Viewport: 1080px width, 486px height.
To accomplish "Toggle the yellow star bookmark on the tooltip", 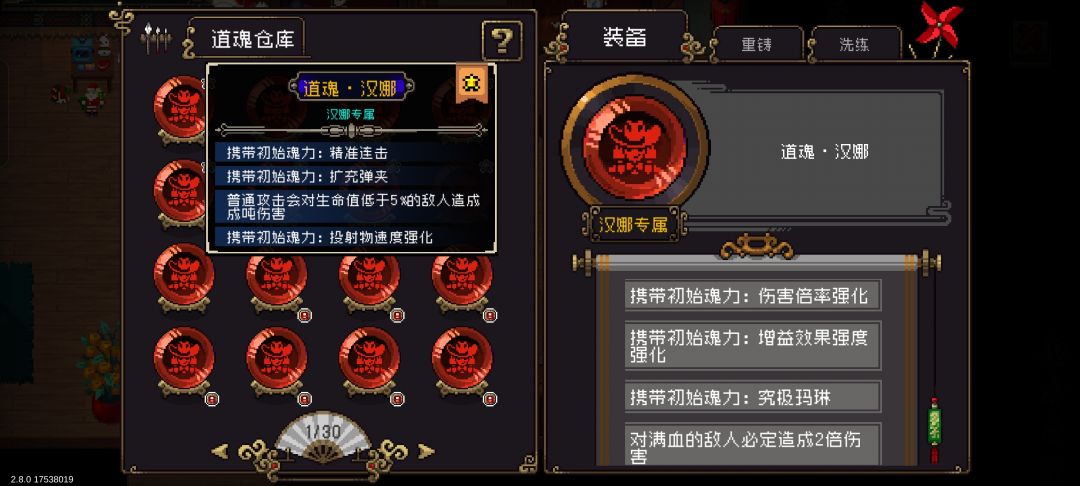I will 472,83.
